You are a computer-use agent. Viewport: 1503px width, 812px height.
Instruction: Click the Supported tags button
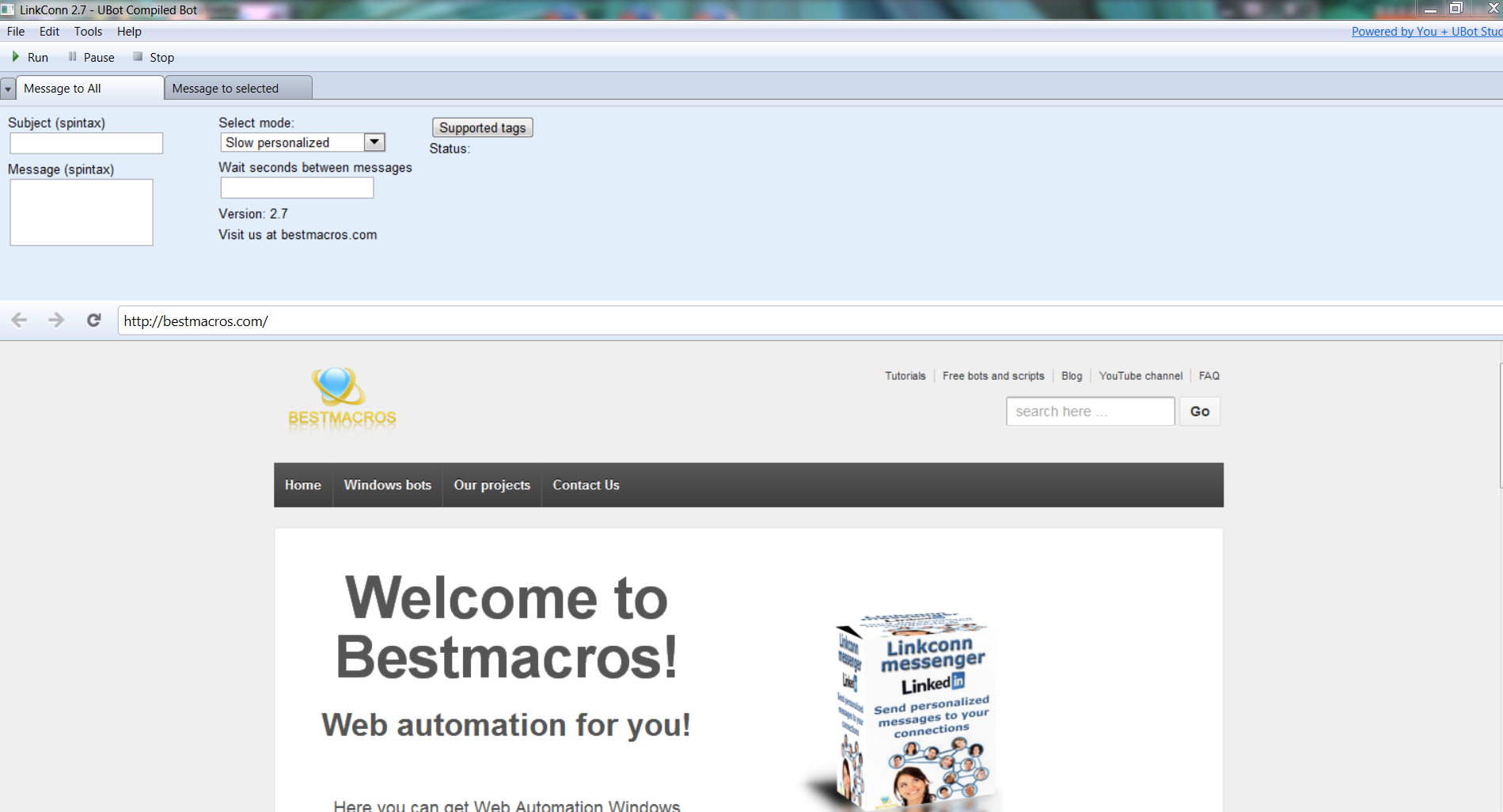483,127
